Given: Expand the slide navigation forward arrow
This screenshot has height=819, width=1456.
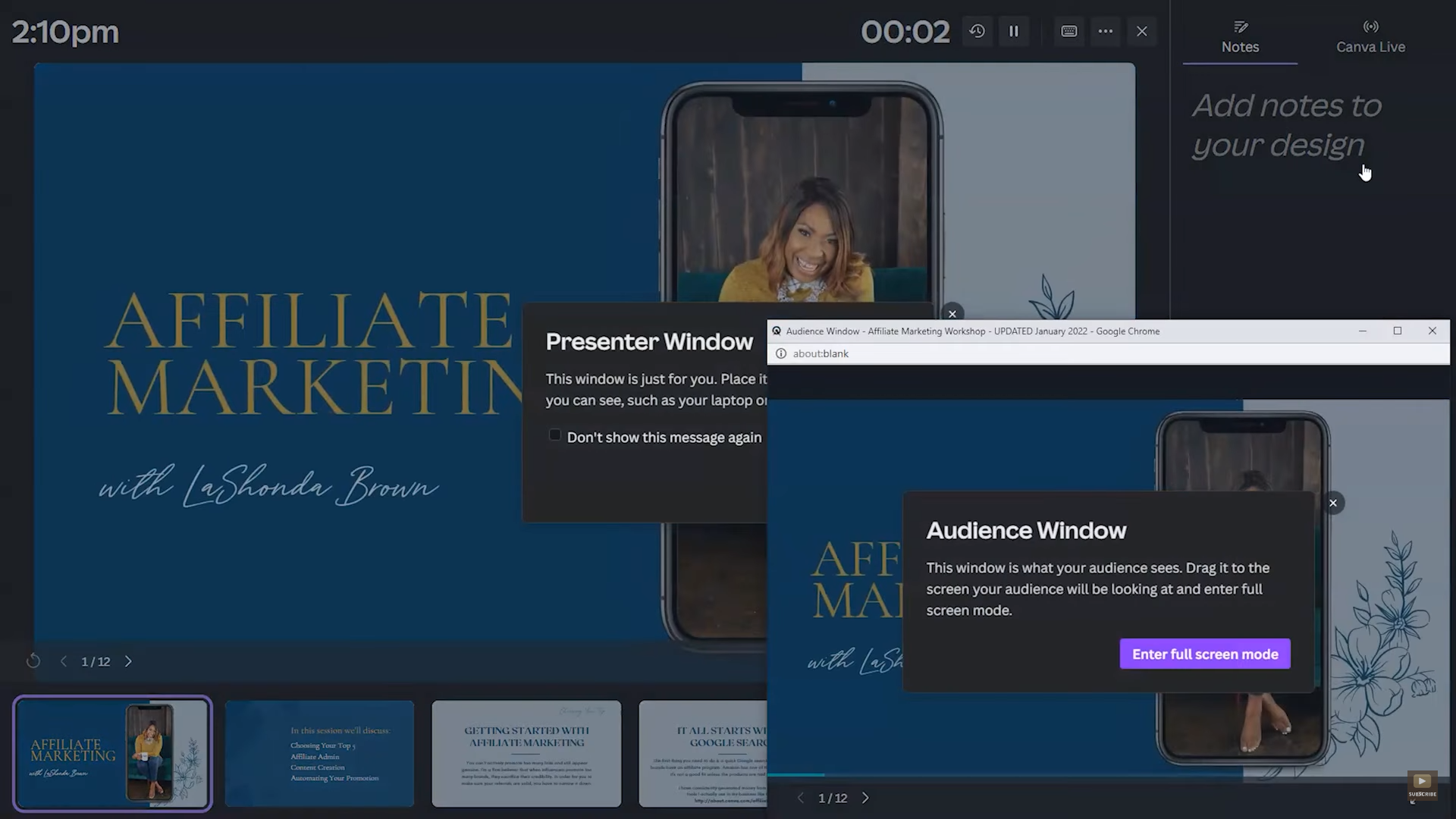Looking at the screenshot, I should (128, 661).
